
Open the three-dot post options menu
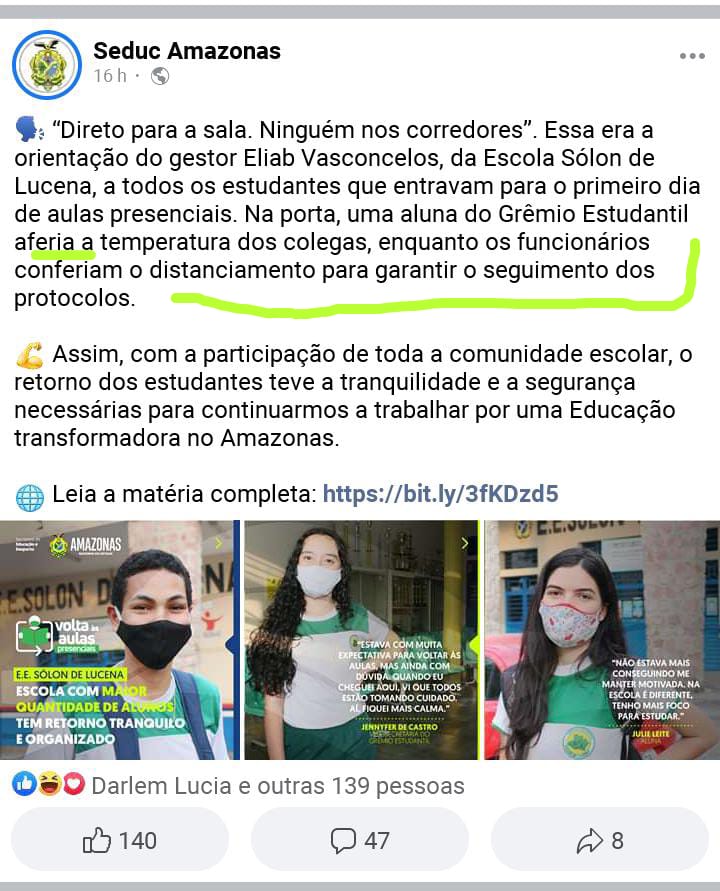692,56
